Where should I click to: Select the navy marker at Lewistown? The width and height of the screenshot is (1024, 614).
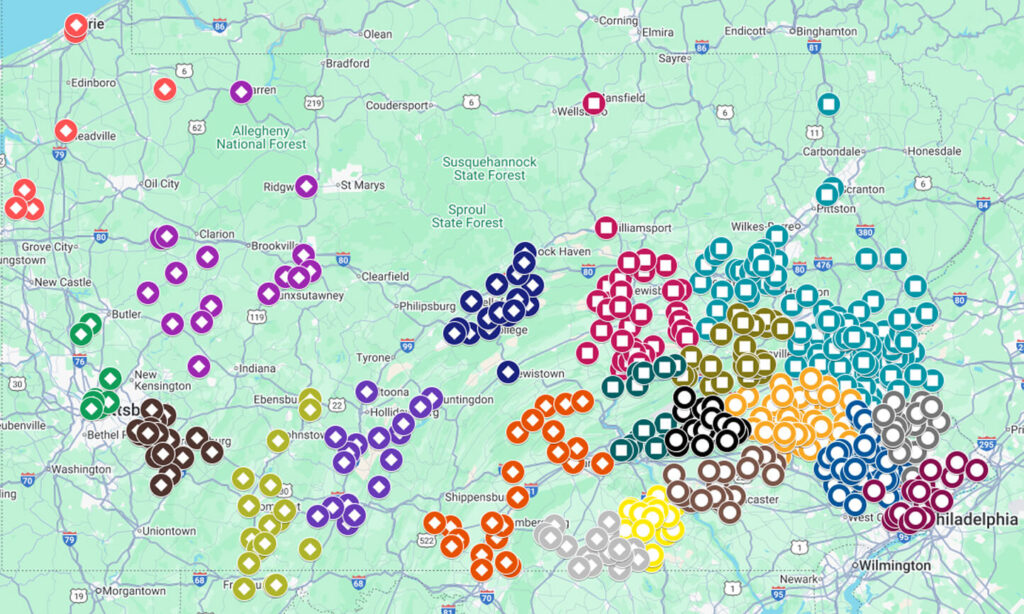click(508, 372)
